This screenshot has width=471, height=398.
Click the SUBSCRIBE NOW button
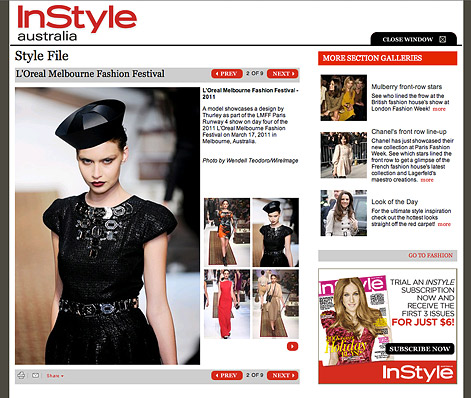tap(420, 349)
